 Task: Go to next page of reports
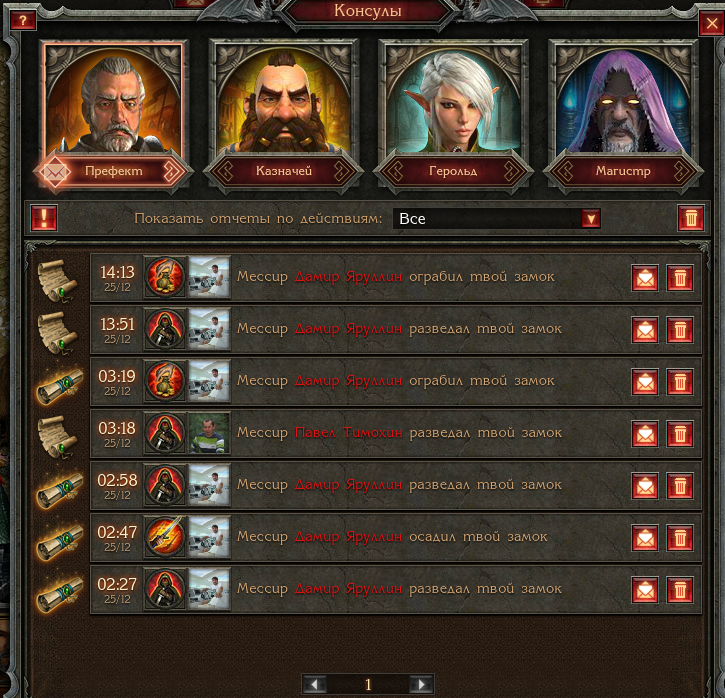click(x=421, y=684)
